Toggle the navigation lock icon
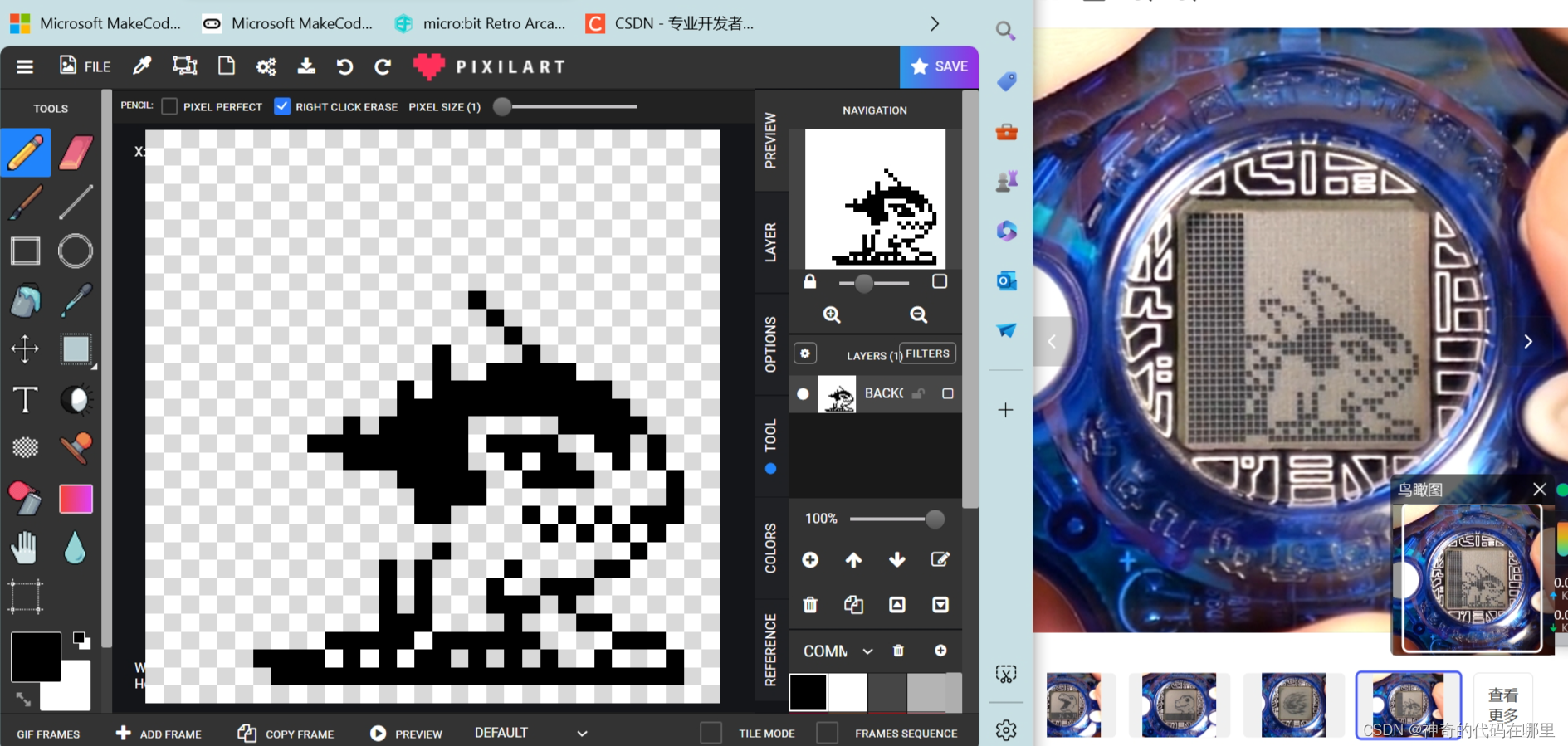1568x746 pixels. tap(809, 281)
